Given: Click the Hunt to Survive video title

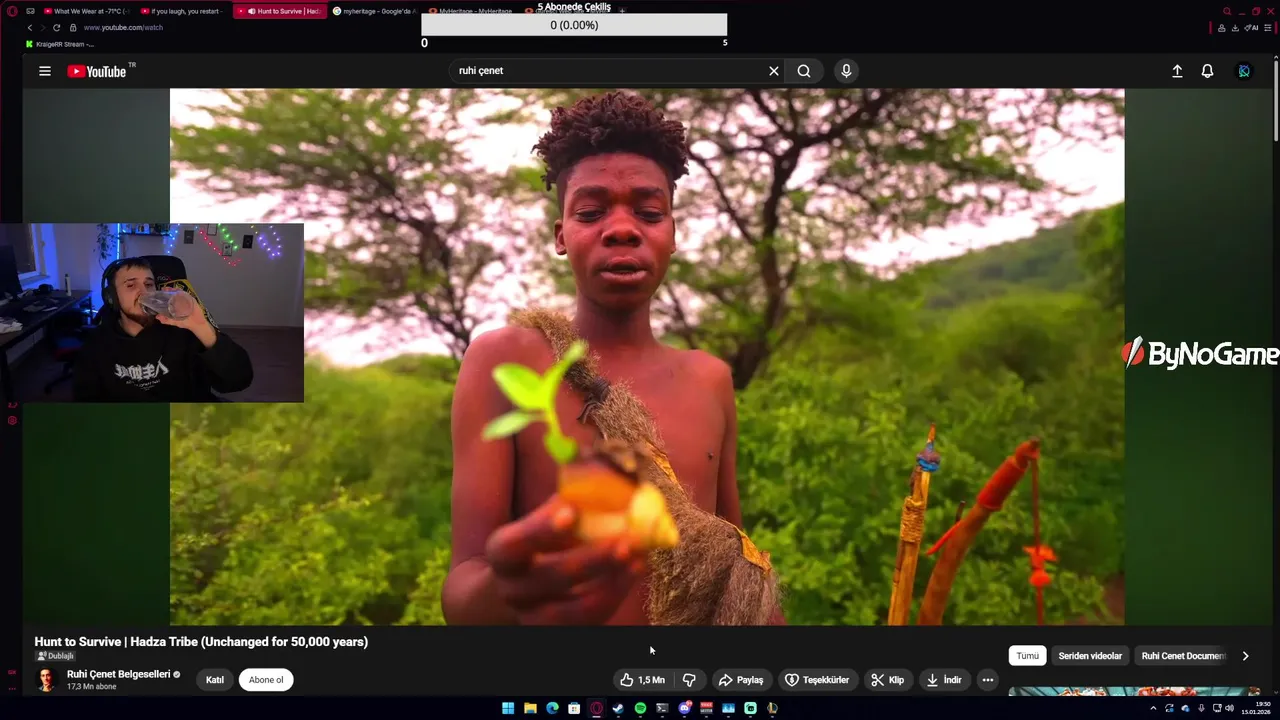Looking at the screenshot, I should [x=201, y=642].
